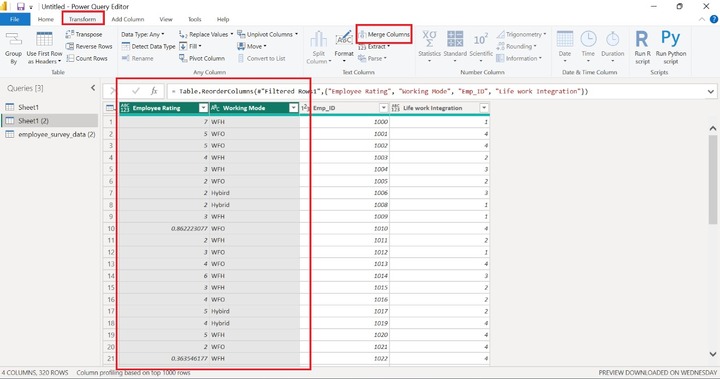The height and width of the screenshot is (379, 720).
Task: Click the Transpose tool
Action: (84, 34)
